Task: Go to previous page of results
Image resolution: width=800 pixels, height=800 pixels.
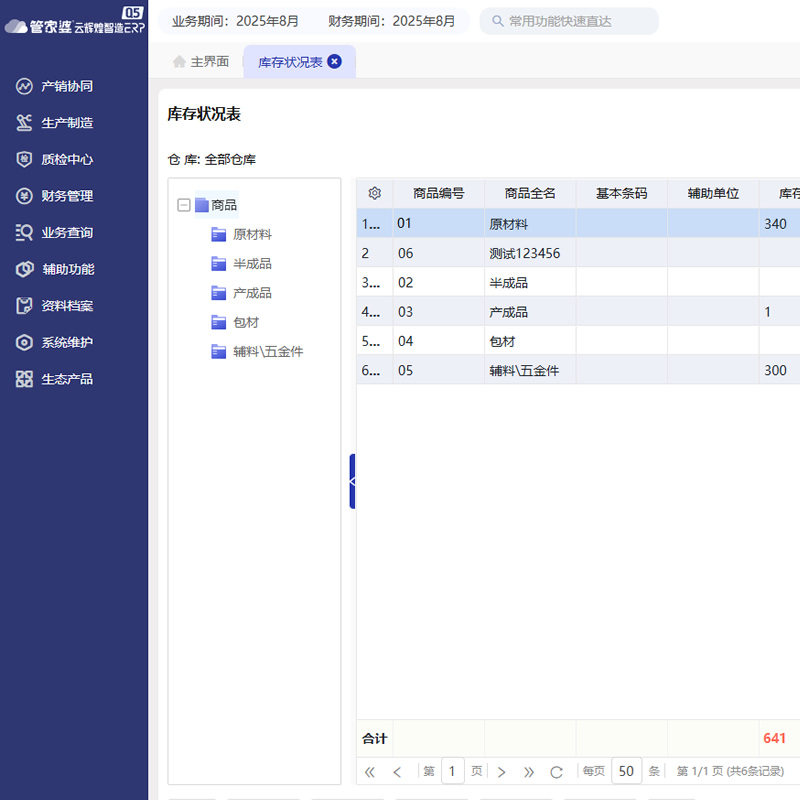Action: tap(397, 772)
